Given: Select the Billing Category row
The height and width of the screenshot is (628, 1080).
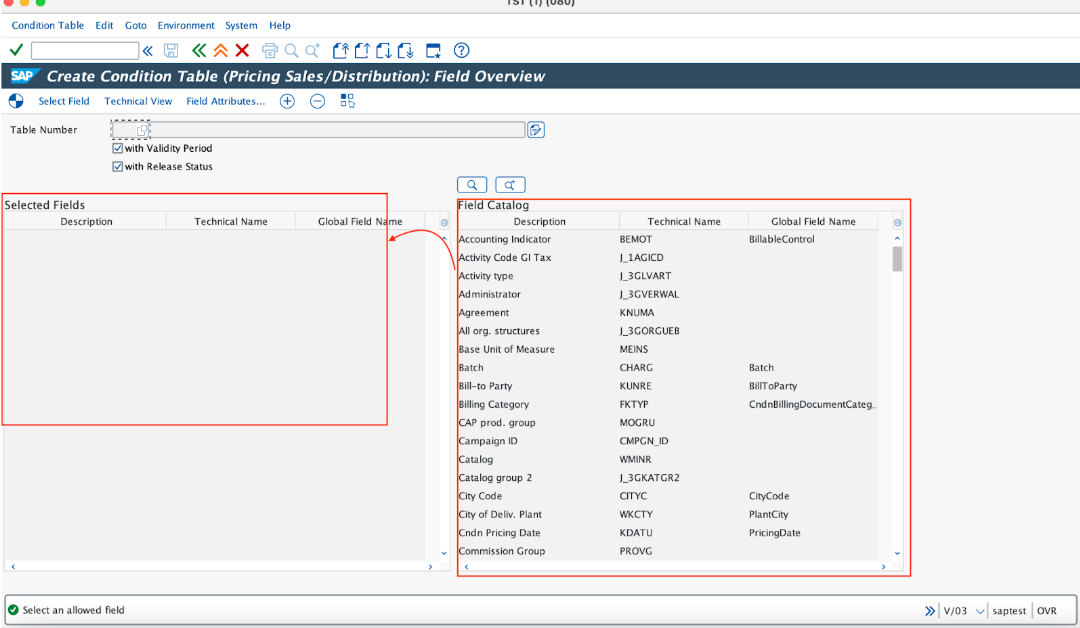Looking at the screenshot, I should [668, 404].
